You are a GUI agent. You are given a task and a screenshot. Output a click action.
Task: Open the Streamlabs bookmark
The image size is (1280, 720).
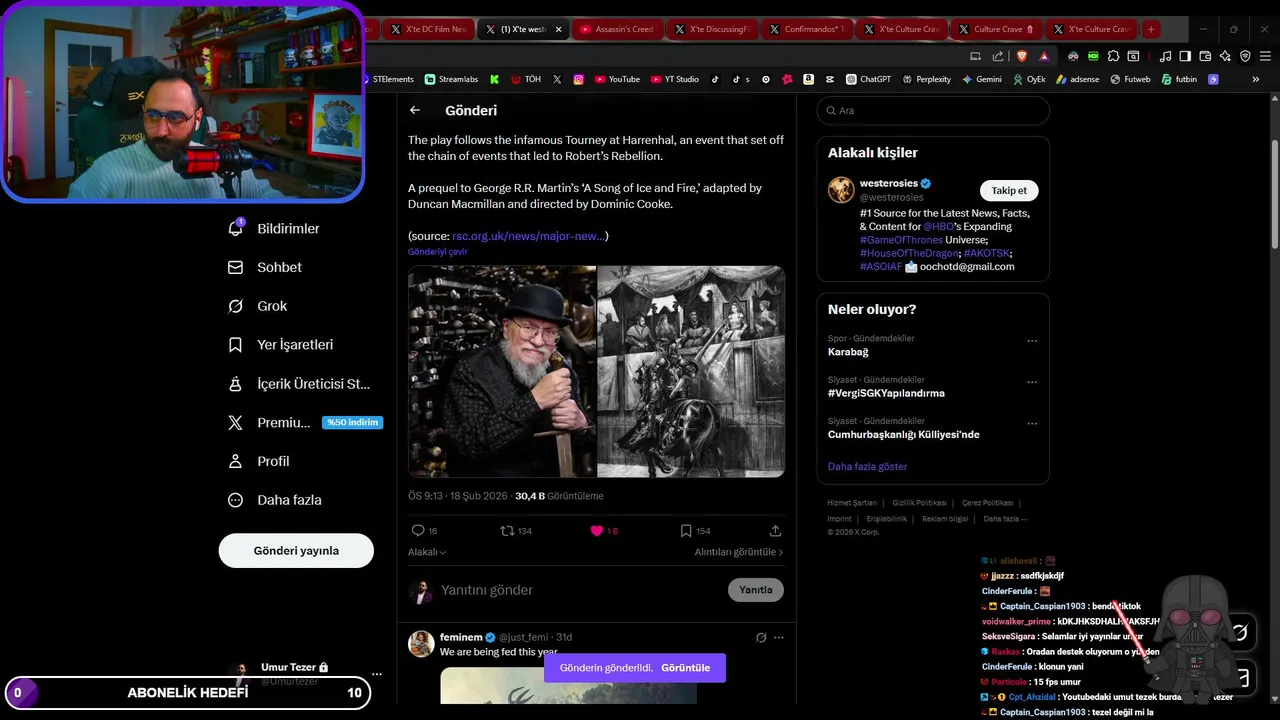coord(451,79)
